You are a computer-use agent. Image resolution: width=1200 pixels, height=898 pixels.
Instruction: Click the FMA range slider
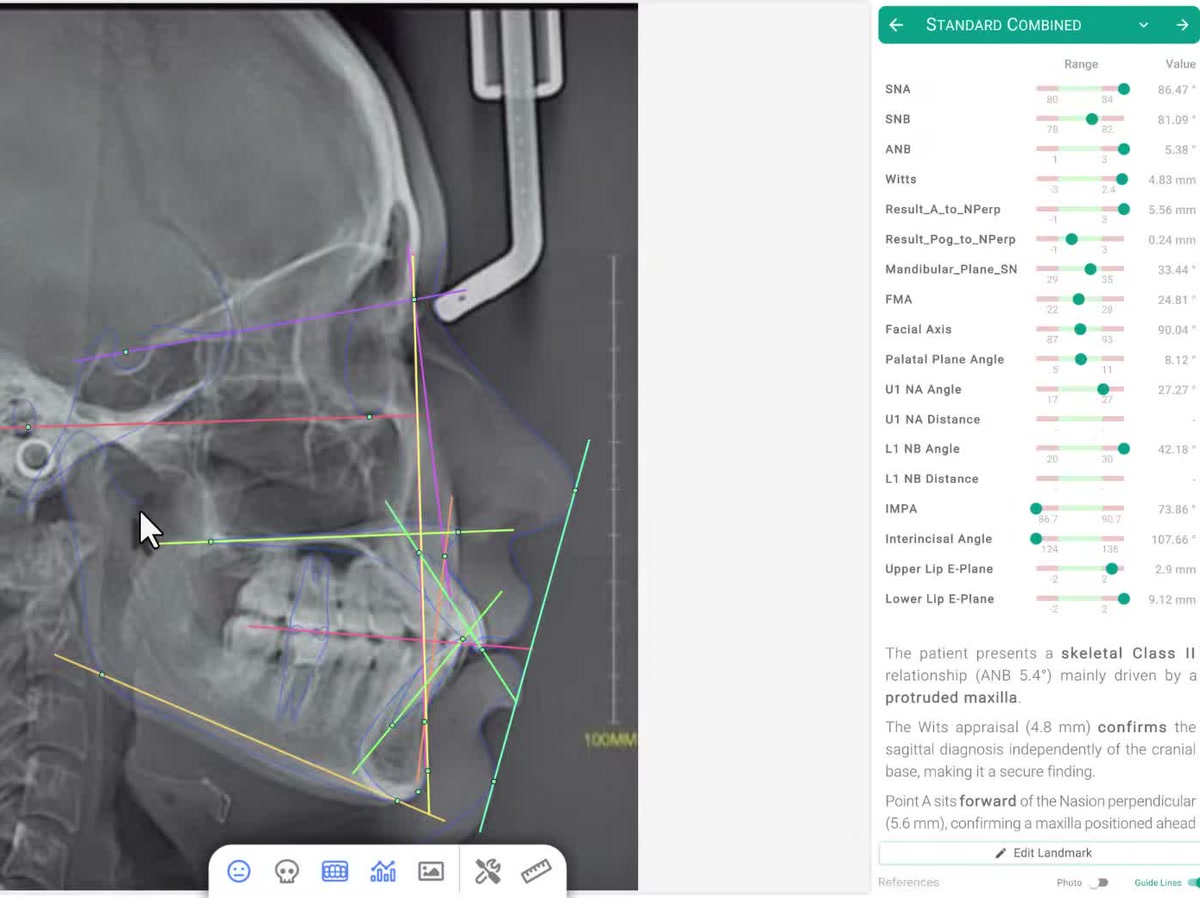(1080, 299)
